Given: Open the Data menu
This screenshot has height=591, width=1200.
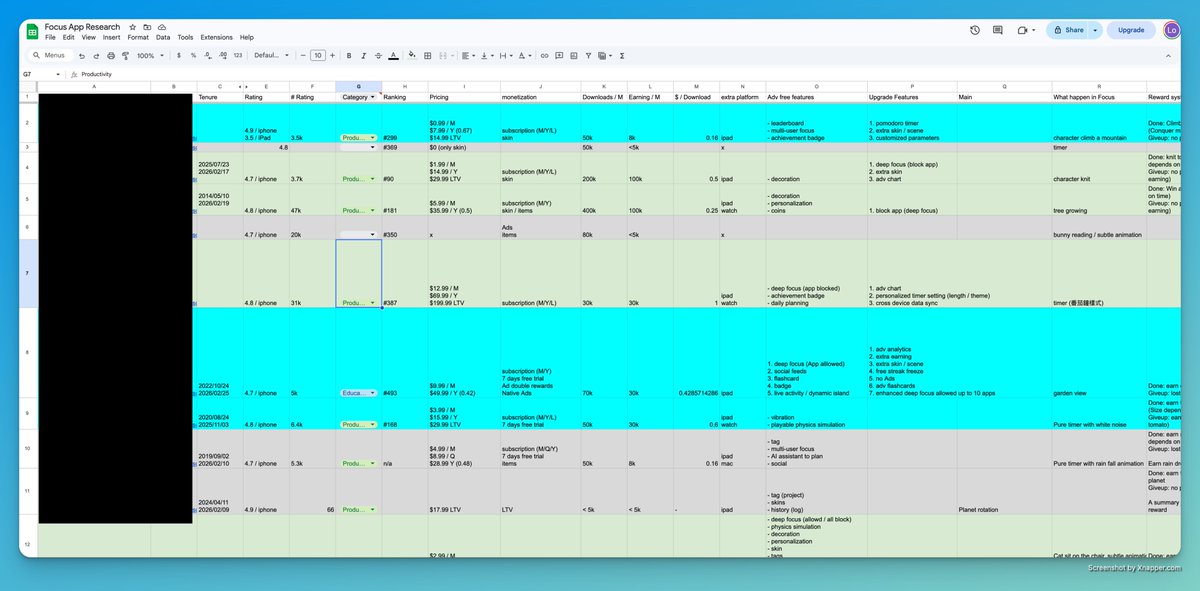Looking at the screenshot, I should [x=163, y=37].
